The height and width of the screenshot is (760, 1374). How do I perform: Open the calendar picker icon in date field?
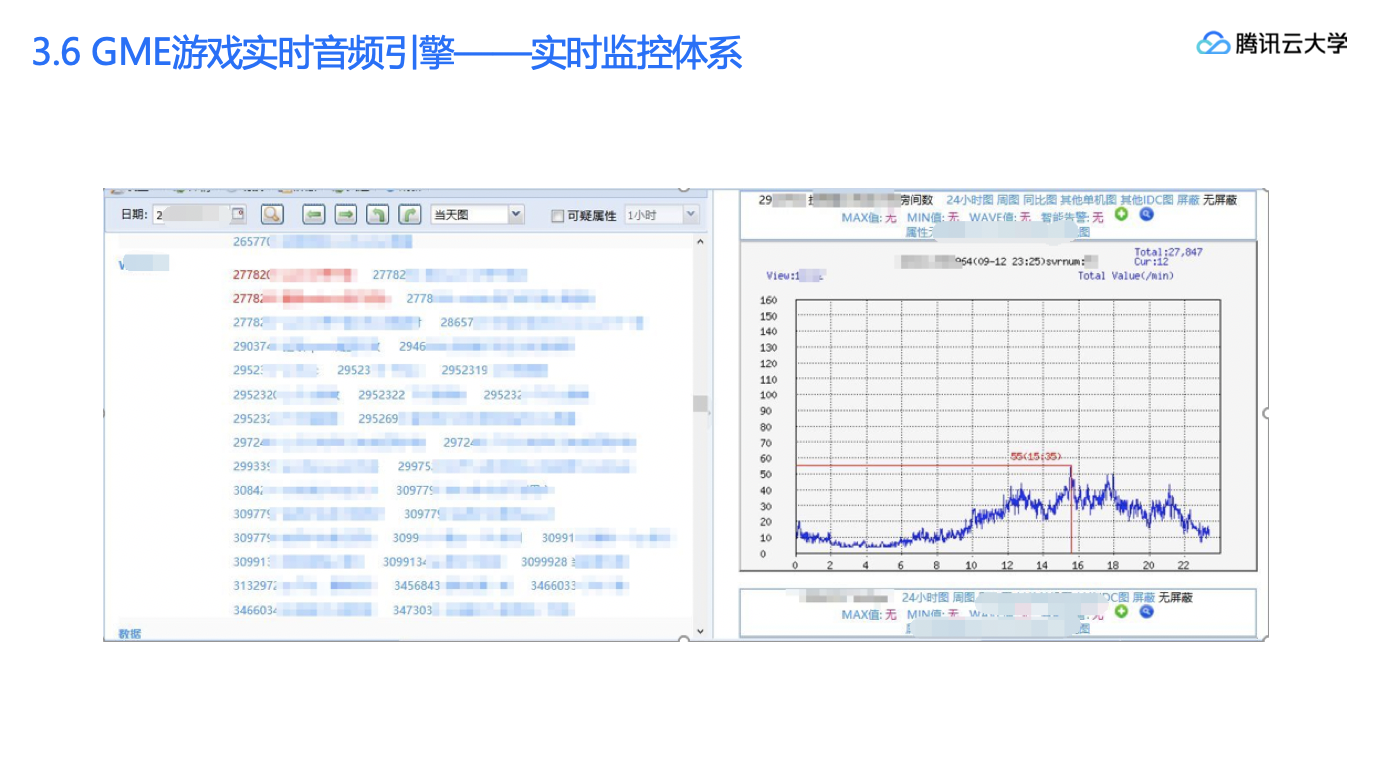click(237, 214)
